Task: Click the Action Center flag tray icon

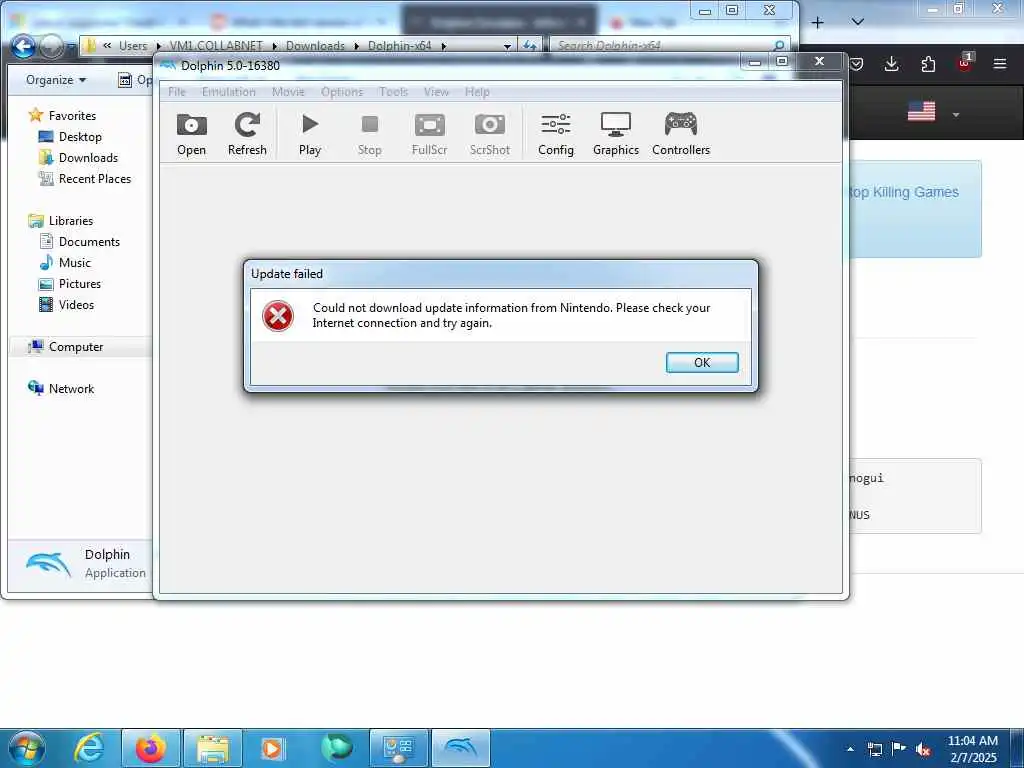Action: (899, 748)
